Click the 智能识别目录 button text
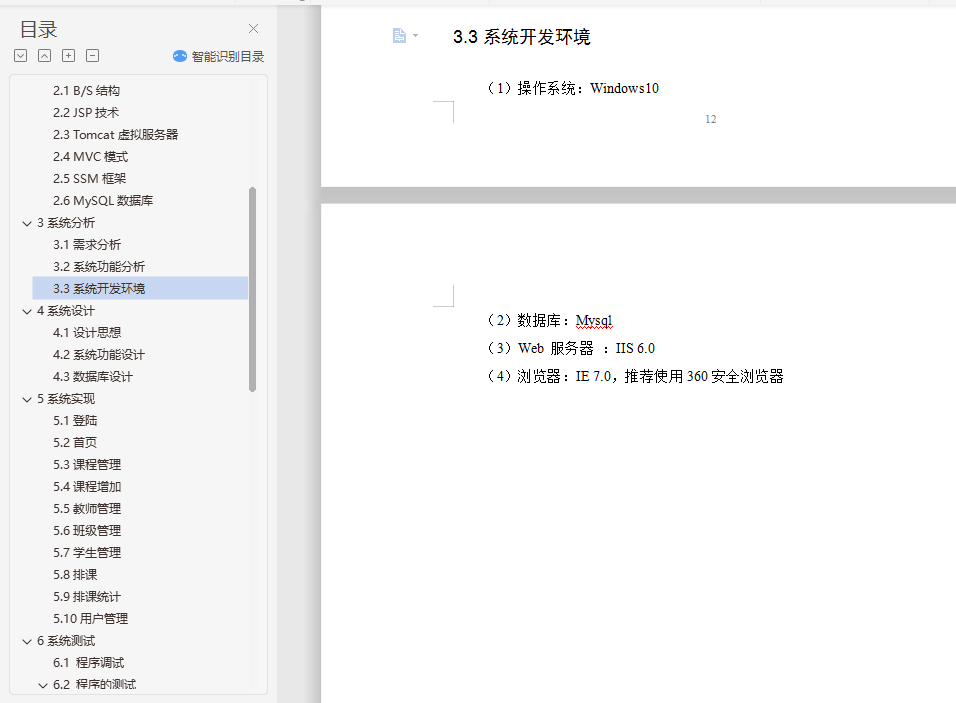 pyautogui.click(x=227, y=57)
